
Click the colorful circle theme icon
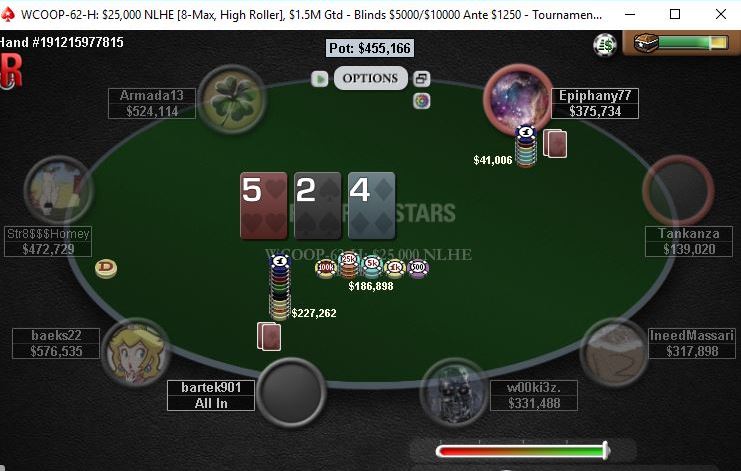(422, 100)
